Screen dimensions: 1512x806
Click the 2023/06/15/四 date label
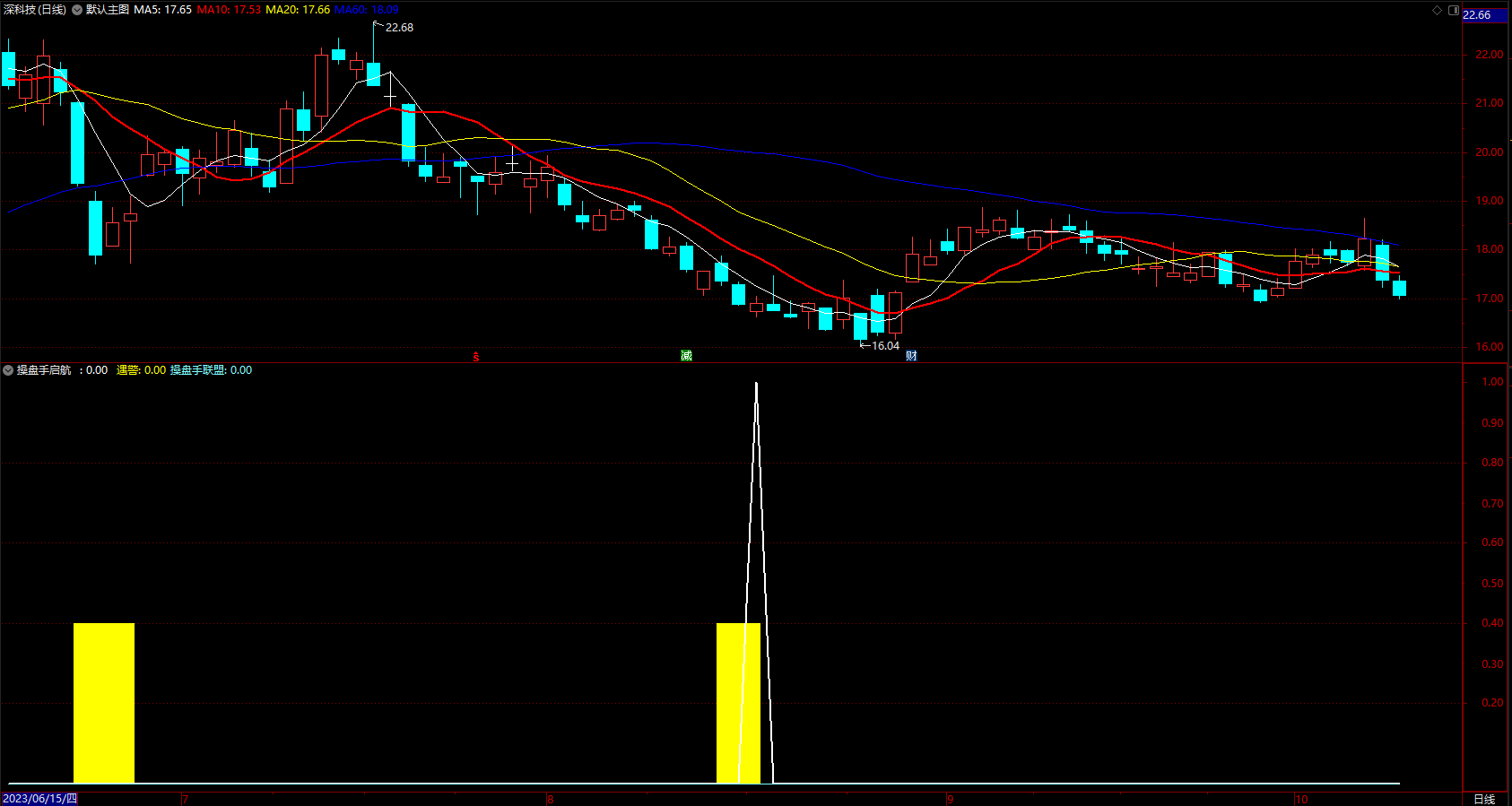click(40, 799)
